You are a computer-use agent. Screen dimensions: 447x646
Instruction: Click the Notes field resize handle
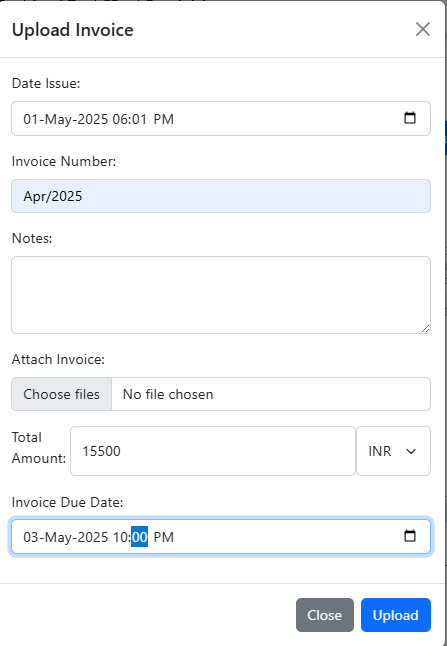tap(426, 328)
